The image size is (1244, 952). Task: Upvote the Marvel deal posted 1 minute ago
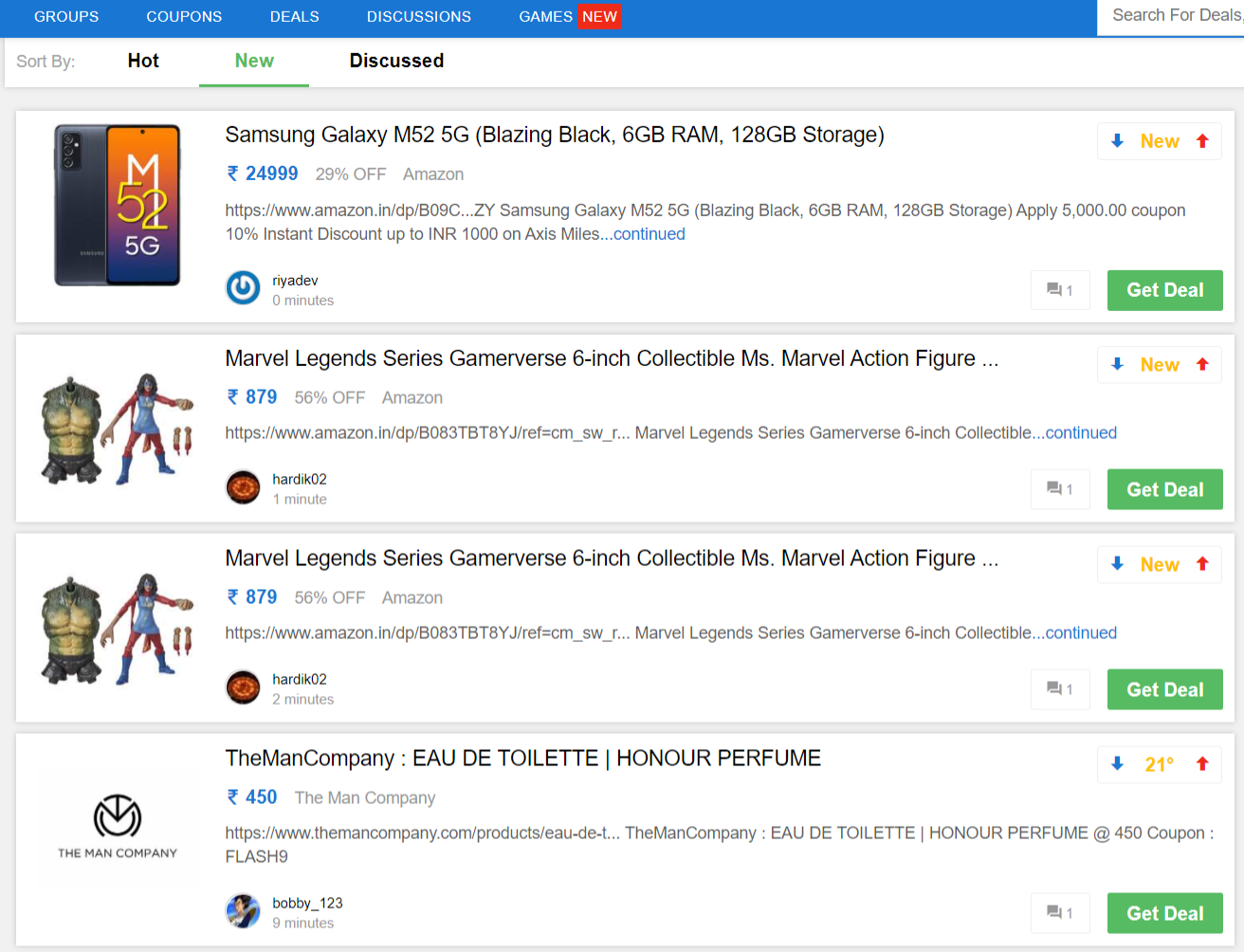pyautogui.click(x=1202, y=365)
